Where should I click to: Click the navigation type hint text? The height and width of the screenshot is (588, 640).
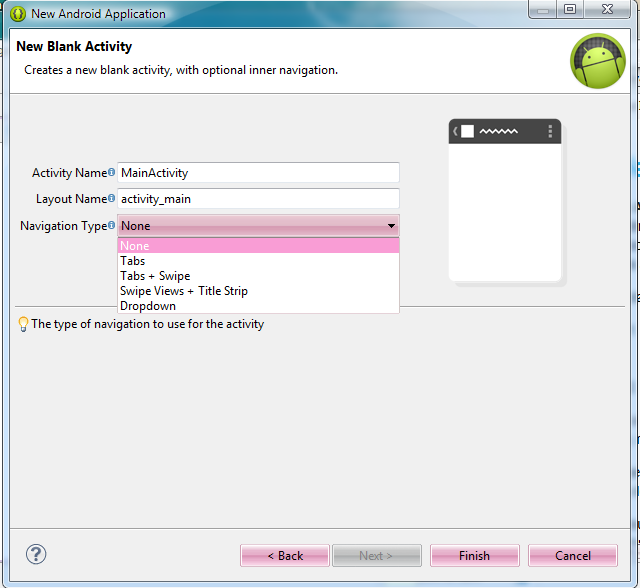tap(147, 324)
